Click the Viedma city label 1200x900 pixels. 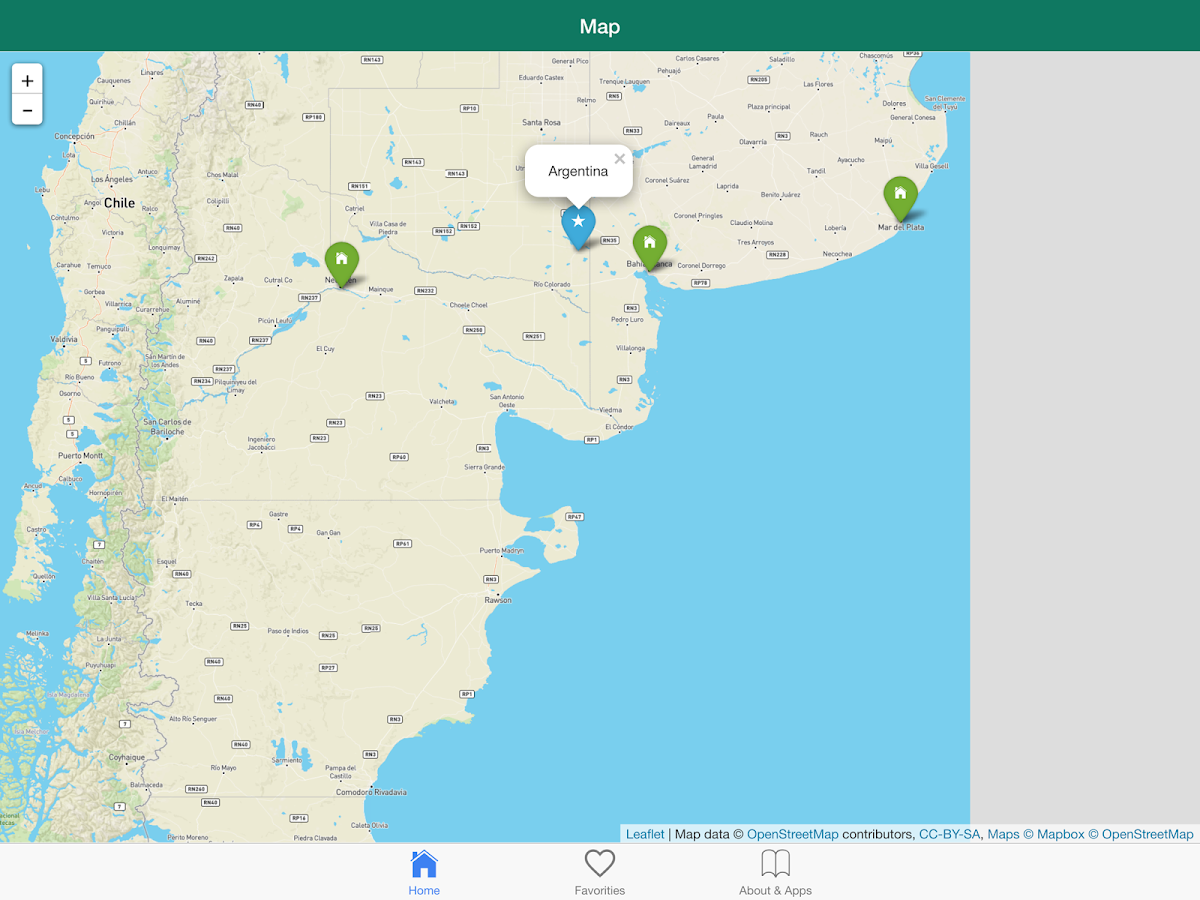[x=610, y=410]
